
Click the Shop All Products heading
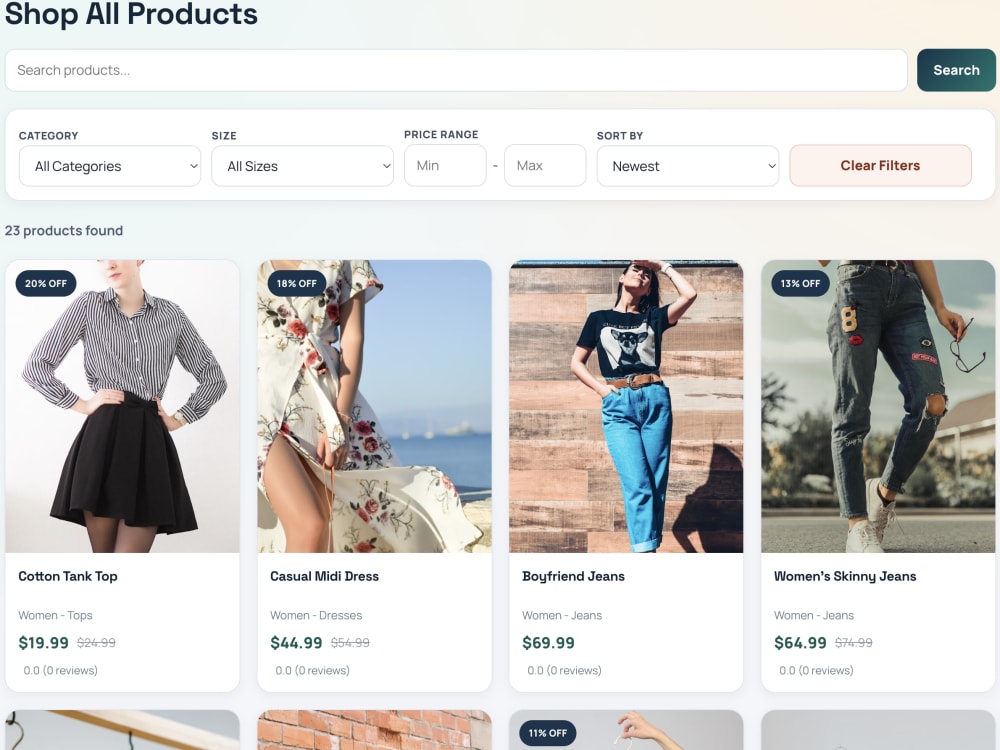131,14
